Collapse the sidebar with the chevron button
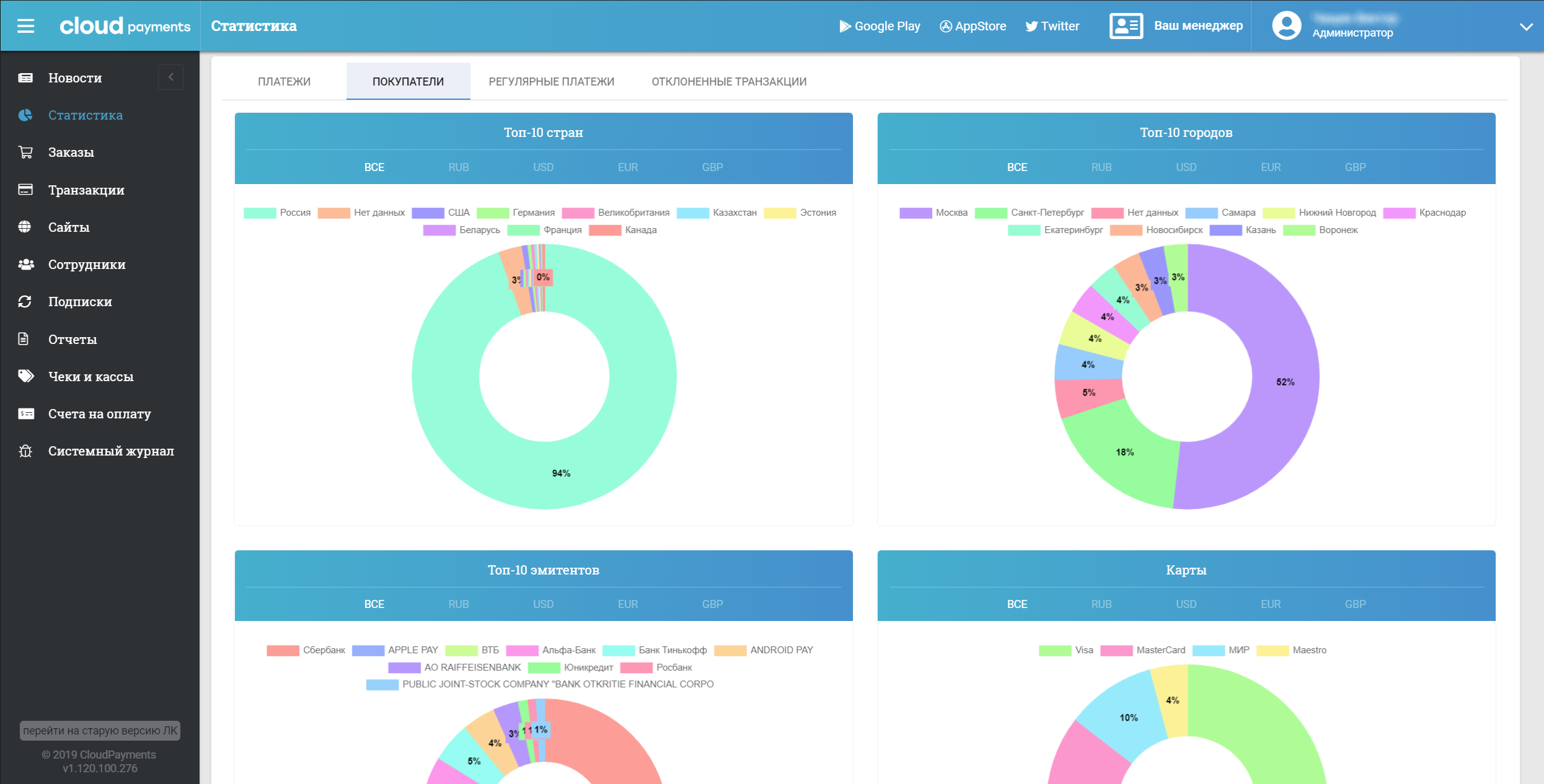The image size is (1544, 784). 170,77
